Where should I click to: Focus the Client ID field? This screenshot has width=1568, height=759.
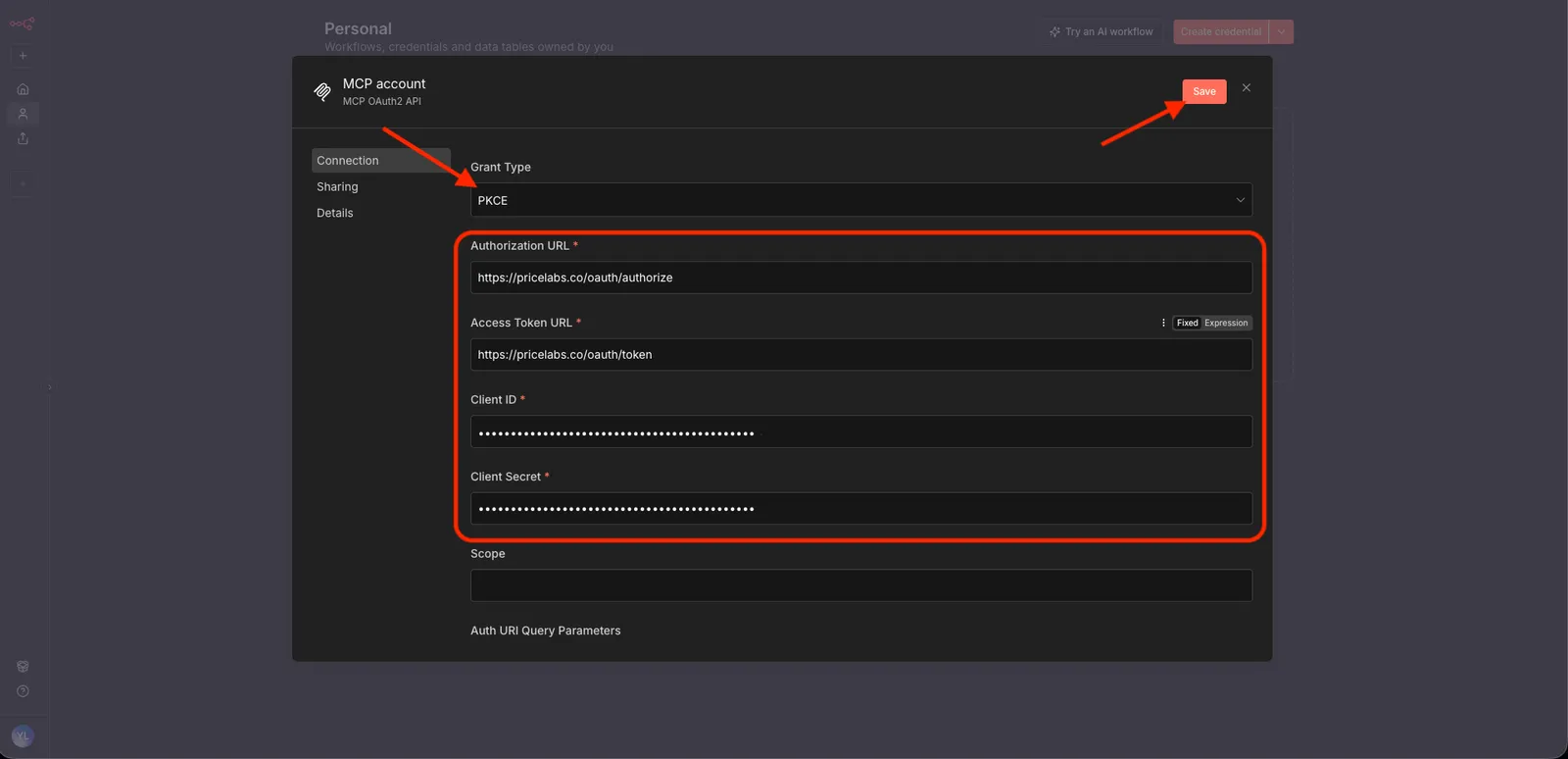point(861,431)
